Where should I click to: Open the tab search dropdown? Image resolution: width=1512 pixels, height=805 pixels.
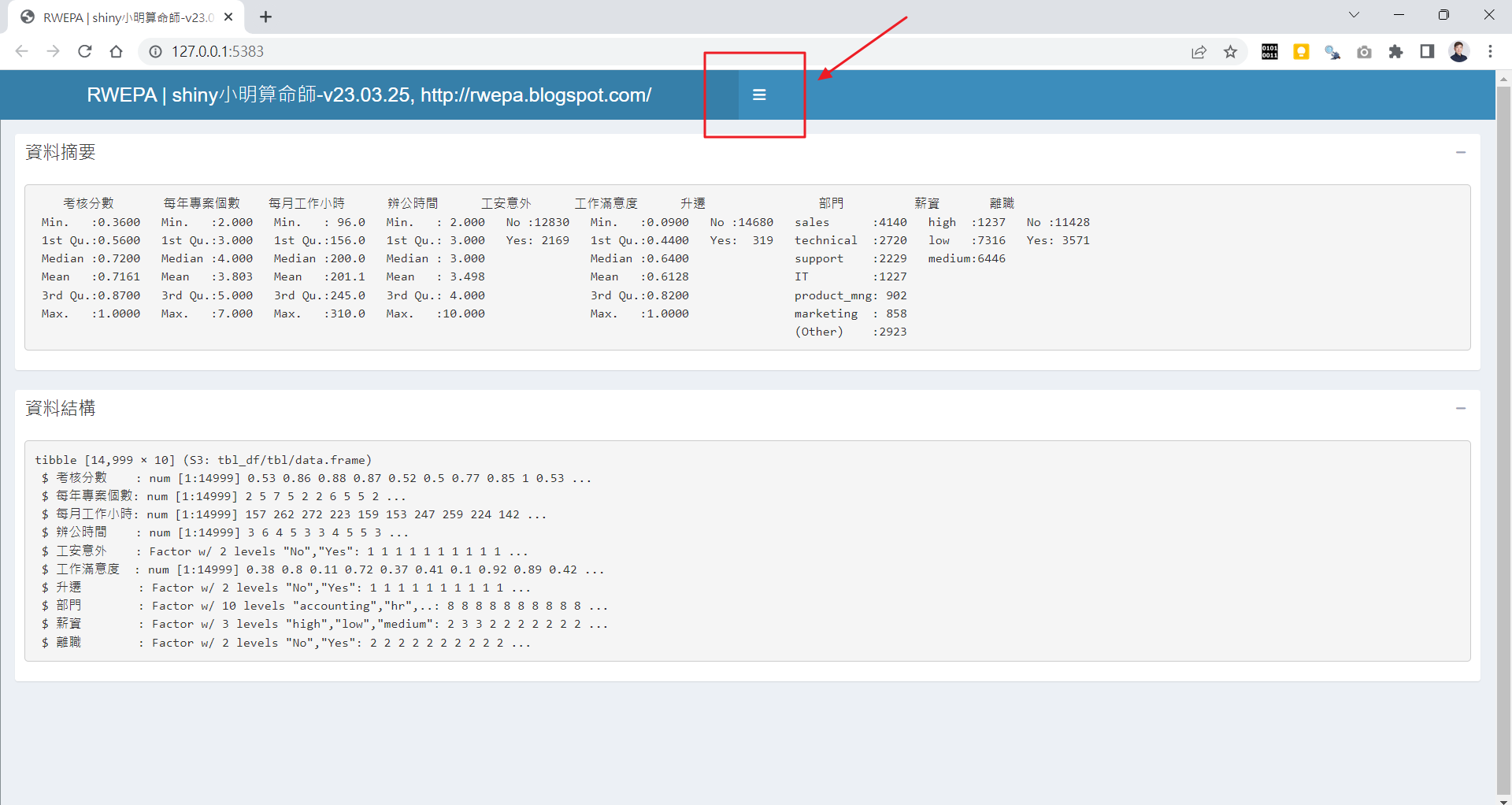point(1354,15)
